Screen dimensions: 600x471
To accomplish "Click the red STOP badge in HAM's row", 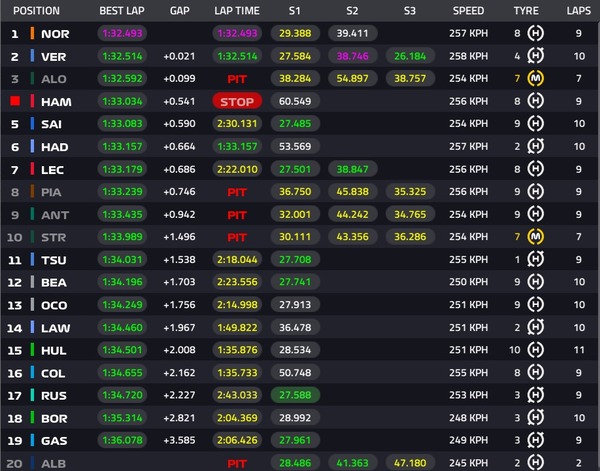I will point(237,101).
